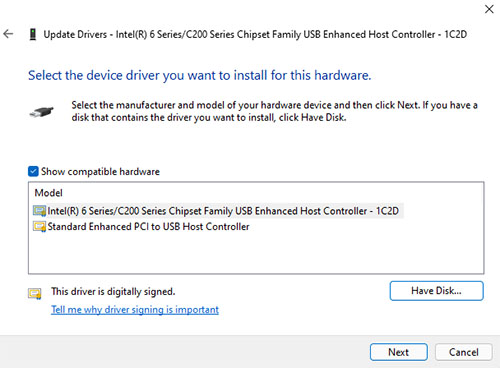Go back using the left arrow icon
The width and height of the screenshot is (500, 368).
[x=8, y=34]
